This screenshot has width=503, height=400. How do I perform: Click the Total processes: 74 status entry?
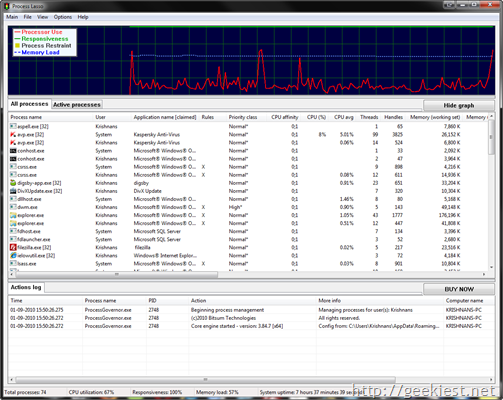pyautogui.click(x=25, y=392)
